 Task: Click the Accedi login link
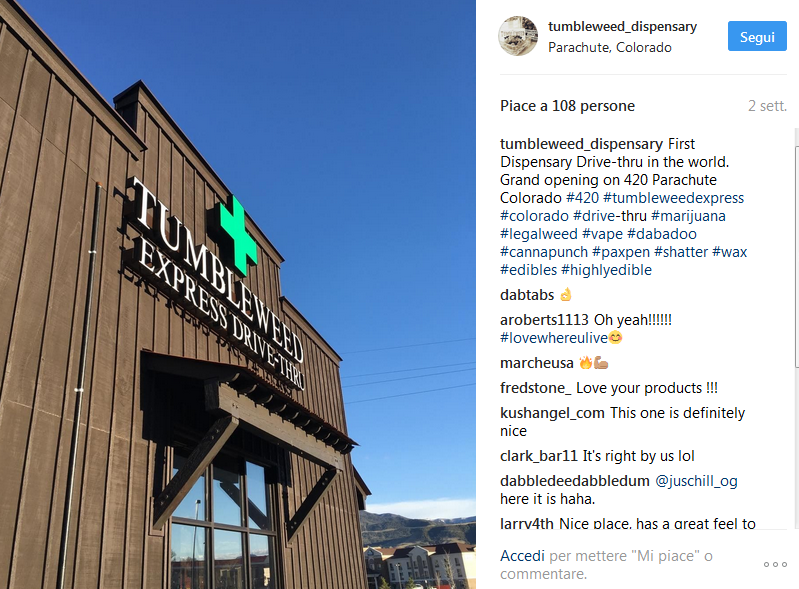click(522, 555)
